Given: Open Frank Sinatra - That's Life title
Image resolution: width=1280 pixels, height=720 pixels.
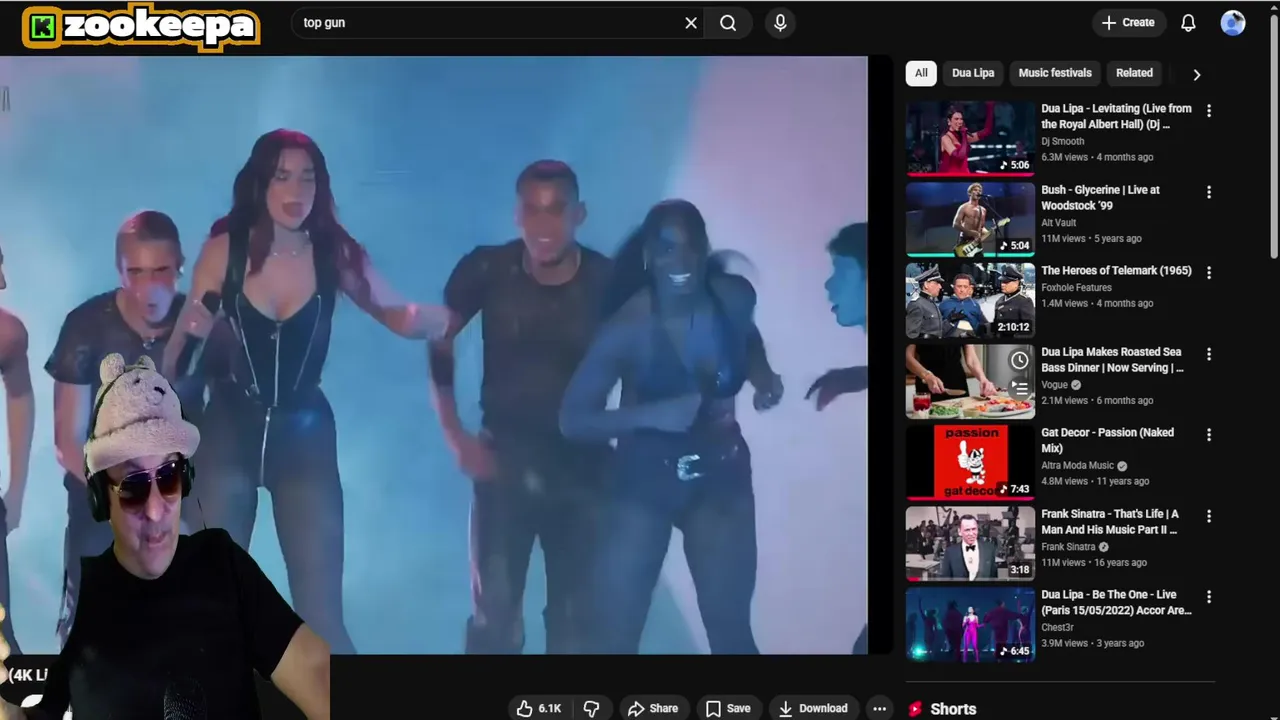Looking at the screenshot, I should click(1110, 521).
